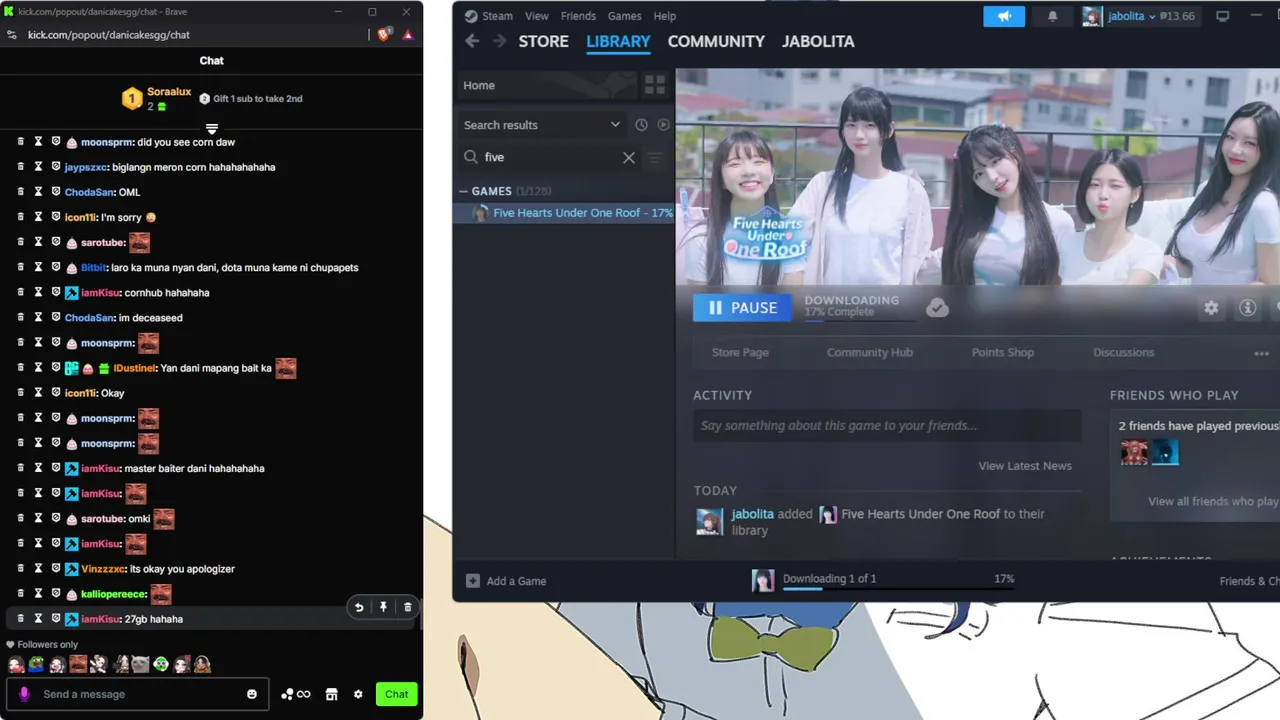Click plus icon for Add a Game
1280x720 pixels.
(x=473, y=581)
